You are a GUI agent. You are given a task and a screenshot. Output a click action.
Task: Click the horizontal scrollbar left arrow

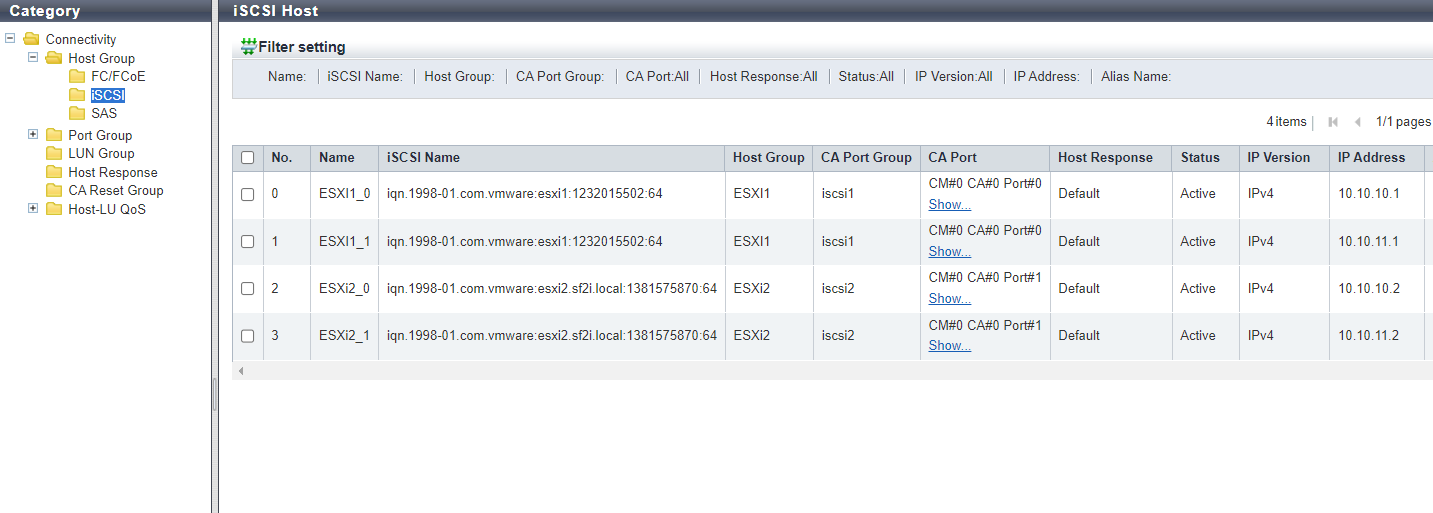coord(240,371)
